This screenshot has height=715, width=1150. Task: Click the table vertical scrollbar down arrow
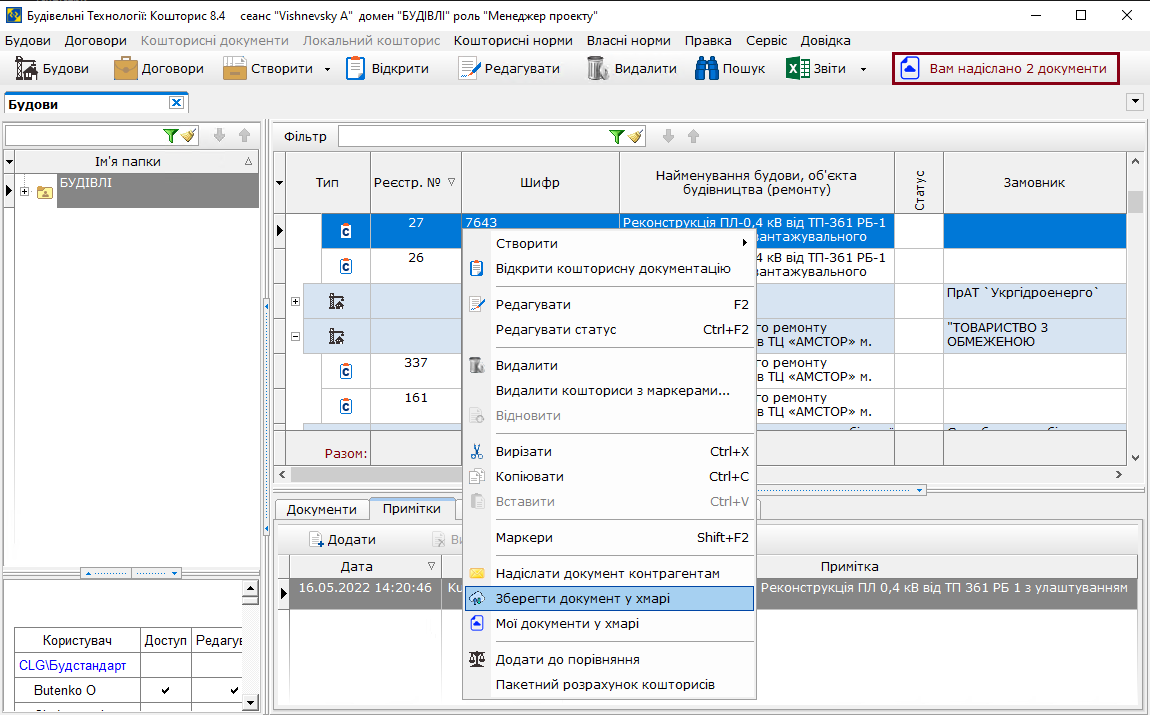click(1135, 458)
